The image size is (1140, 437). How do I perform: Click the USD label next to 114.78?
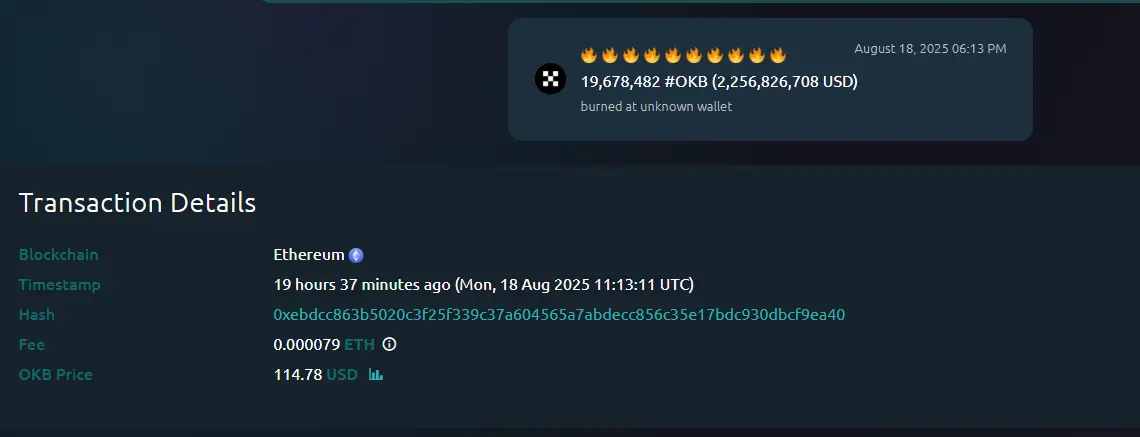click(x=342, y=375)
